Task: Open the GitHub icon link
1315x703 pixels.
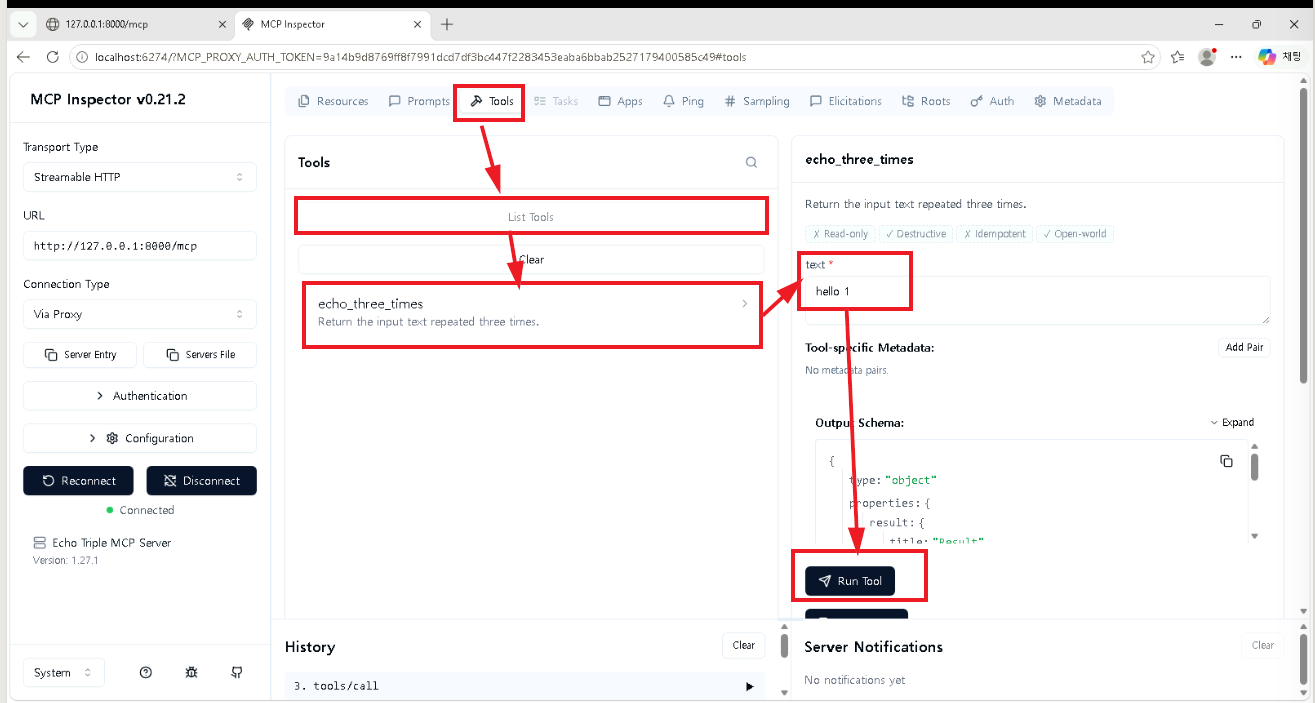Action: tap(237, 673)
